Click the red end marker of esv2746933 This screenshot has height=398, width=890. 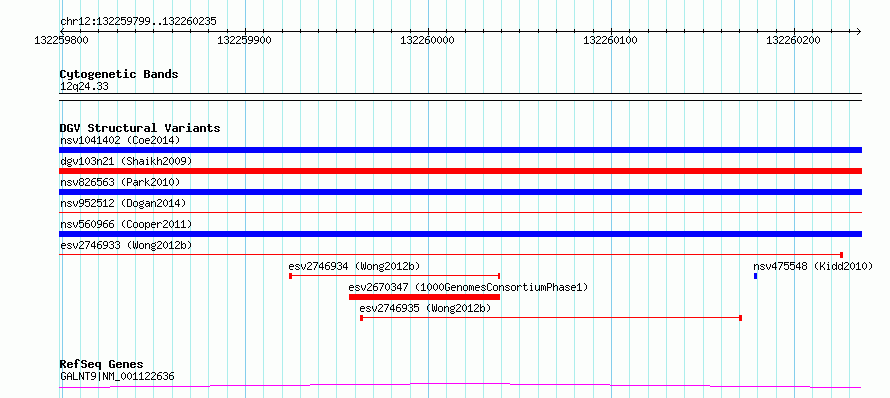click(841, 255)
